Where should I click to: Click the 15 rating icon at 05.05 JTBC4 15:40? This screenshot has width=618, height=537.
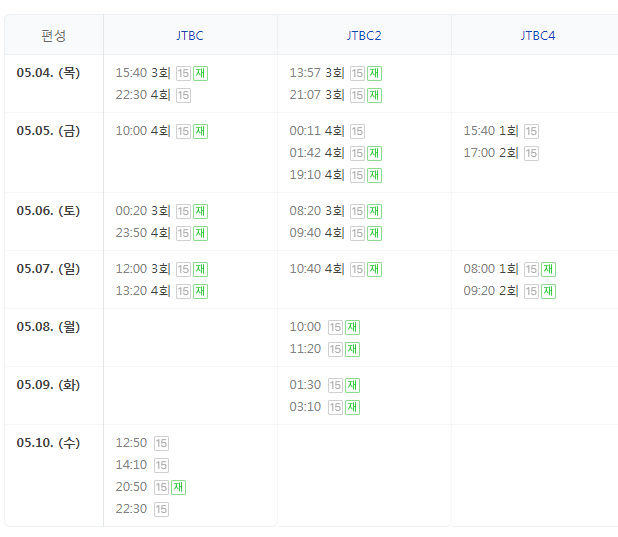[x=531, y=131]
